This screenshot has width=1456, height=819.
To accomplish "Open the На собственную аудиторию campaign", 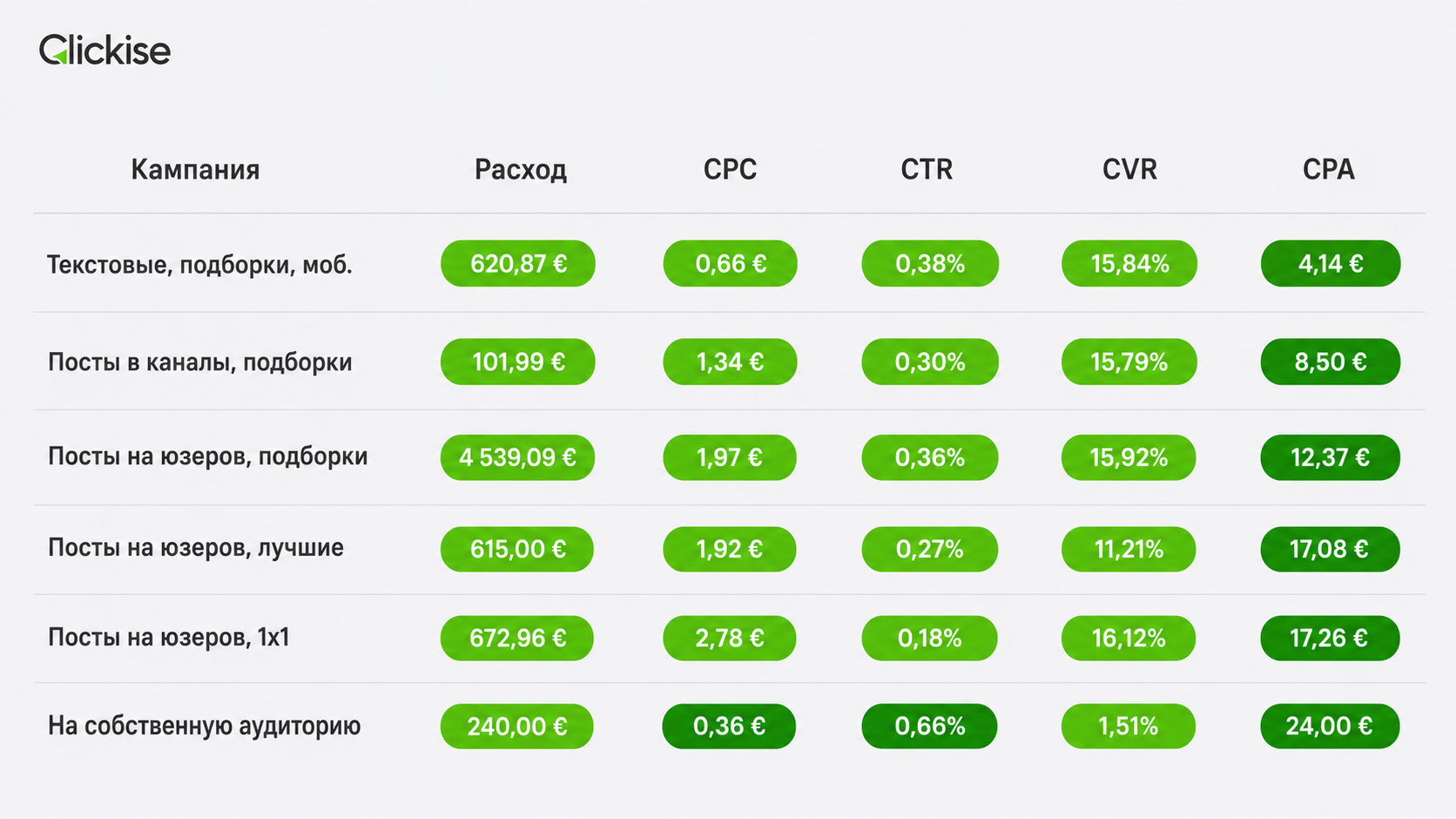I will click(x=729, y=726).
